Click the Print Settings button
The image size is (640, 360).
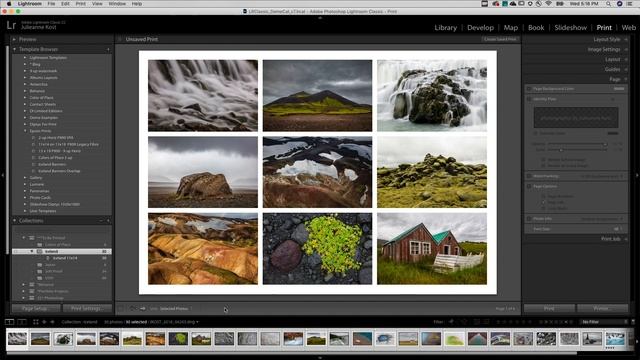[87, 309]
